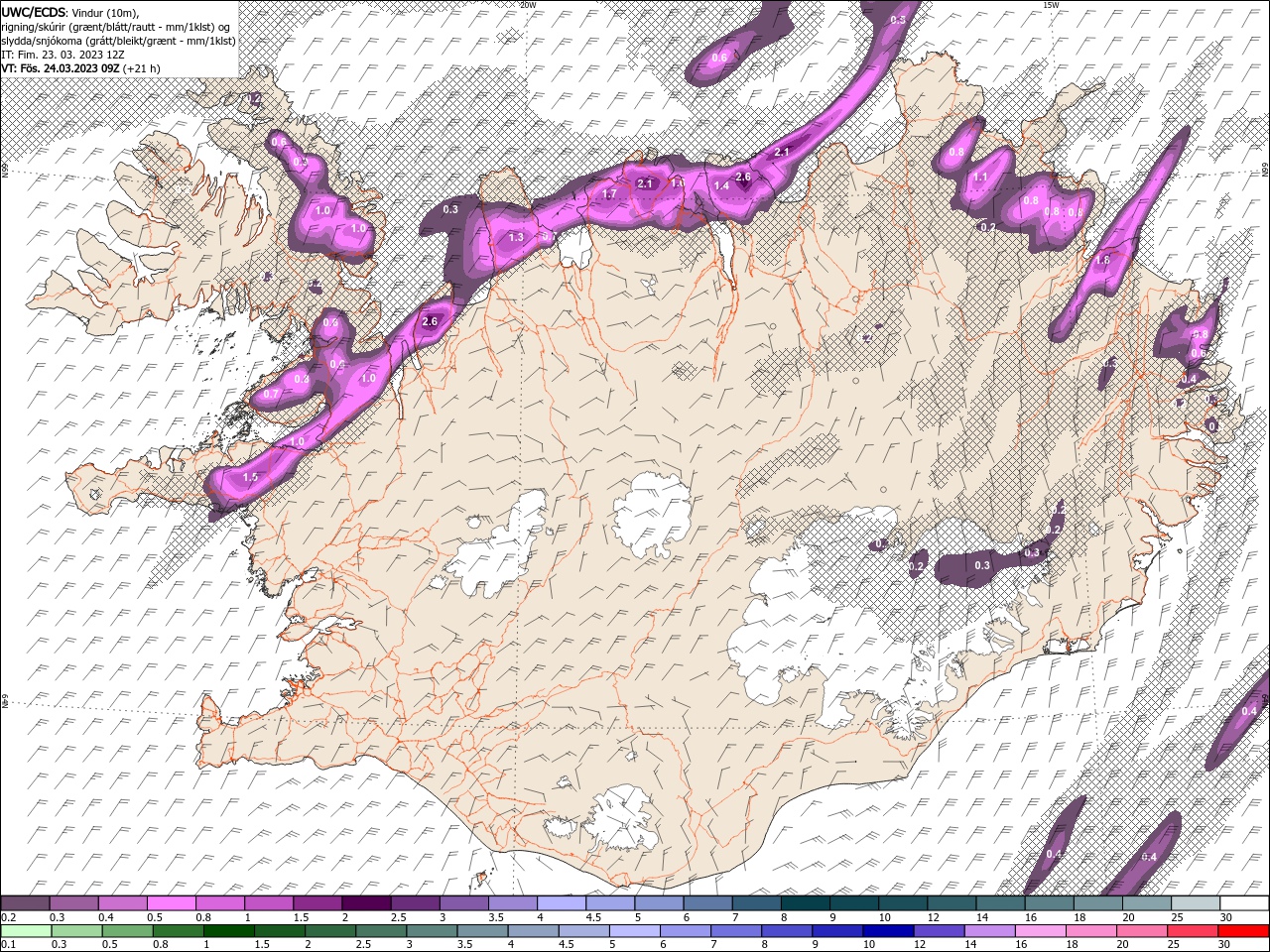The width and height of the screenshot is (1270, 952).
Task: Click the '0.1' rain legend value
Action: click(x=8, y=945)
